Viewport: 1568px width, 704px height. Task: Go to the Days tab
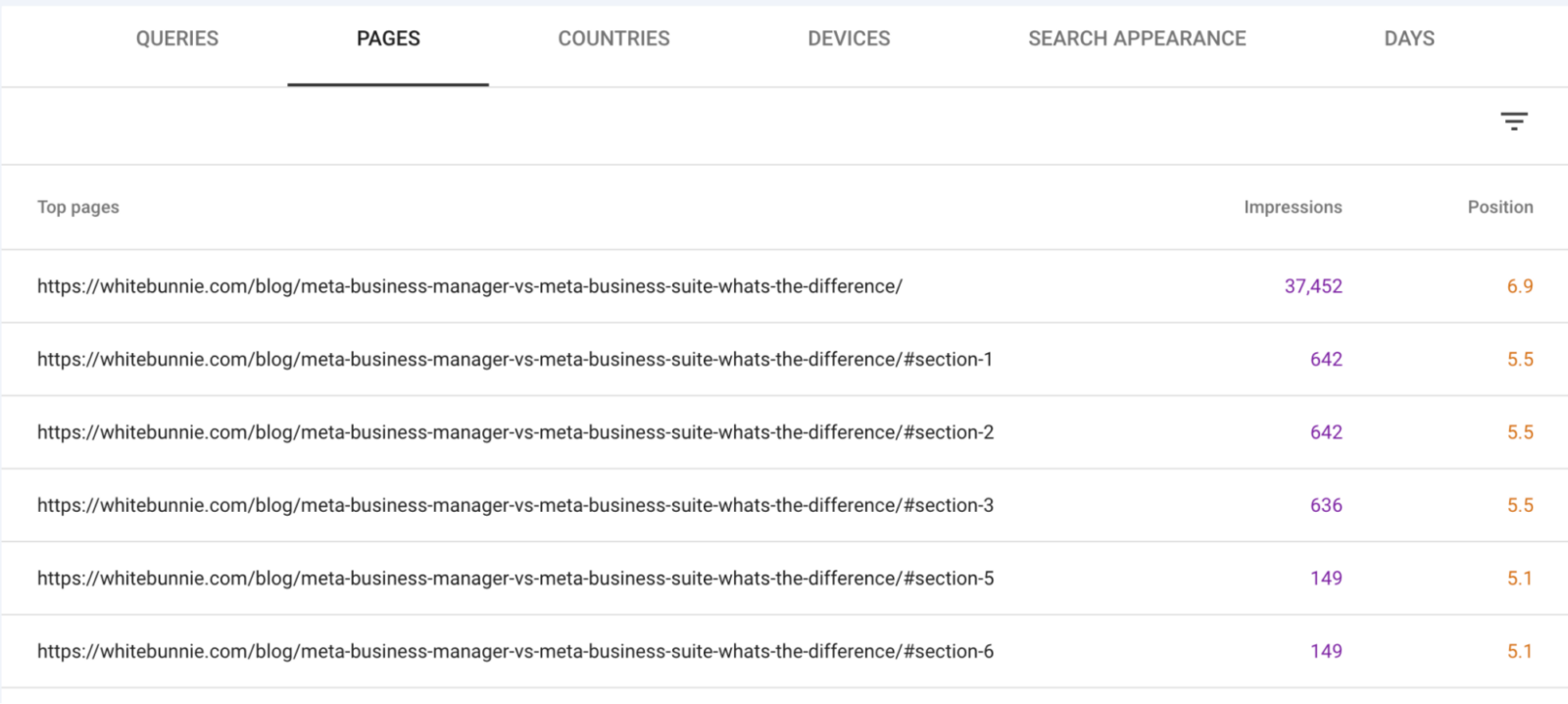1409,38
